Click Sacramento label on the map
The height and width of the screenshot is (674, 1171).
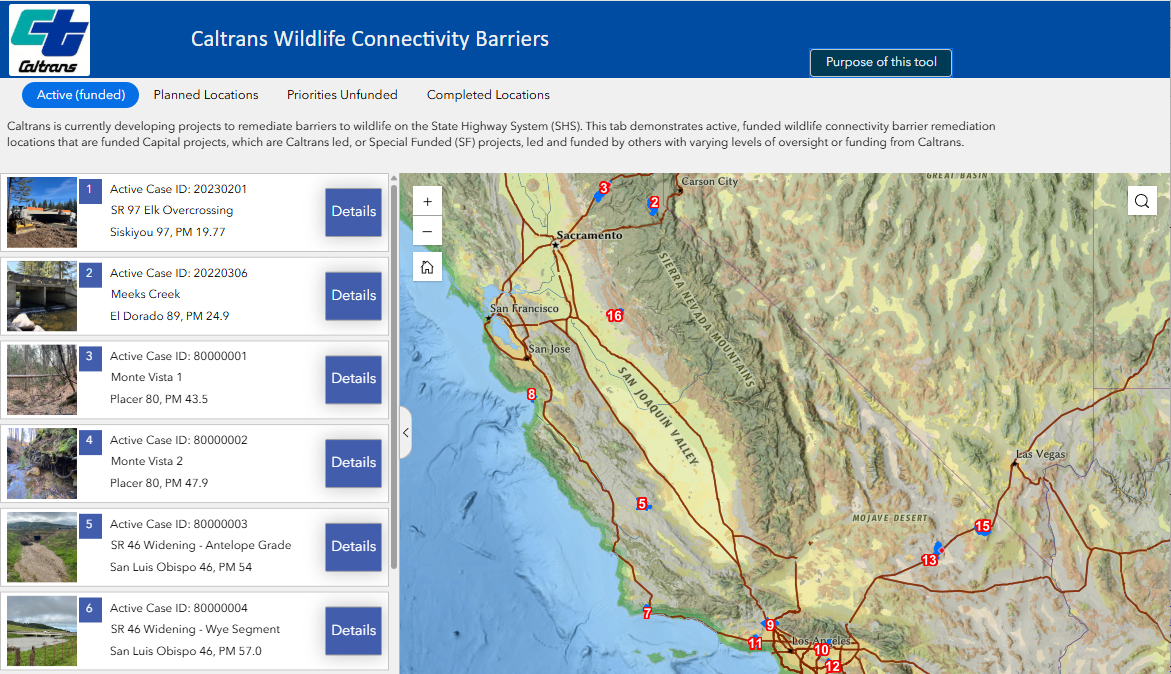pos(589,235)
